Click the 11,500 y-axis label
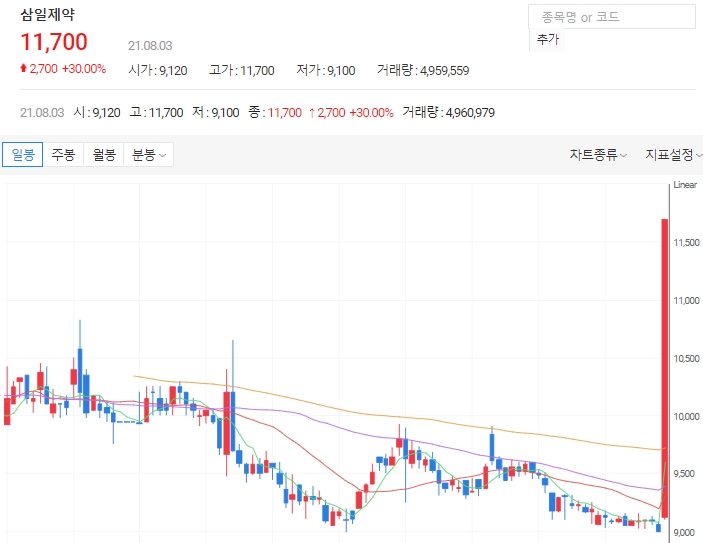 [686, 243]
